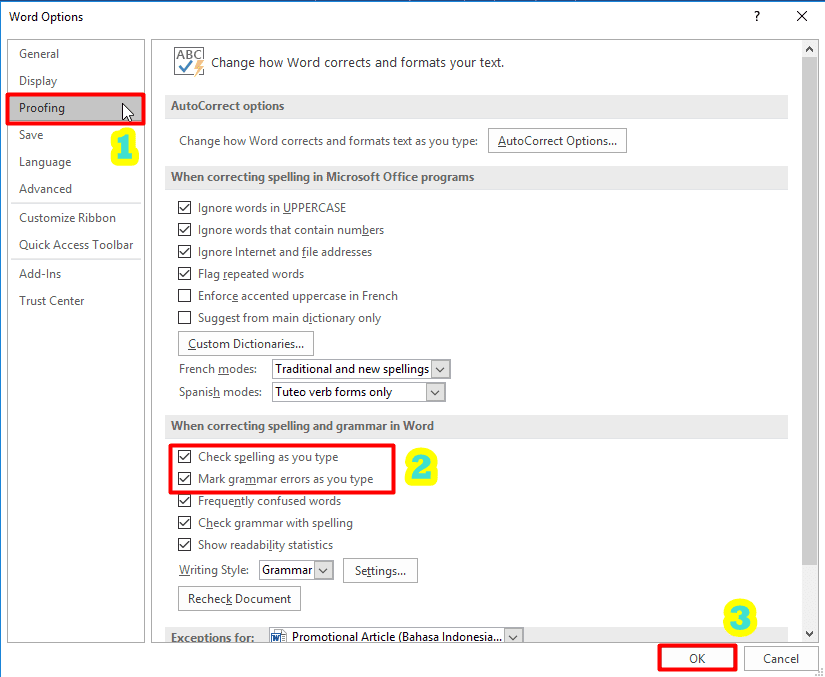Enable Enforce accented uppercase in French
Image resolution: width=825 pixels, height=677 pixels.
click(184, 296)
